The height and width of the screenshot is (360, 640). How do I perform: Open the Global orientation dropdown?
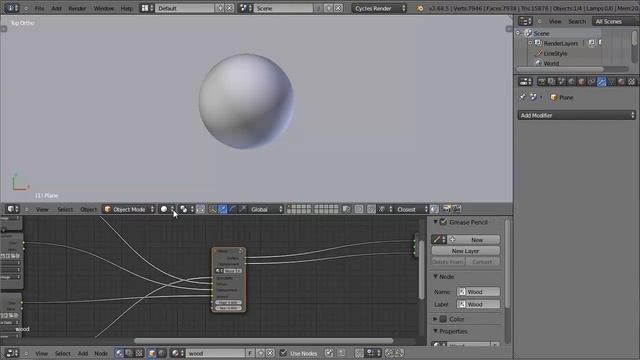266,209
